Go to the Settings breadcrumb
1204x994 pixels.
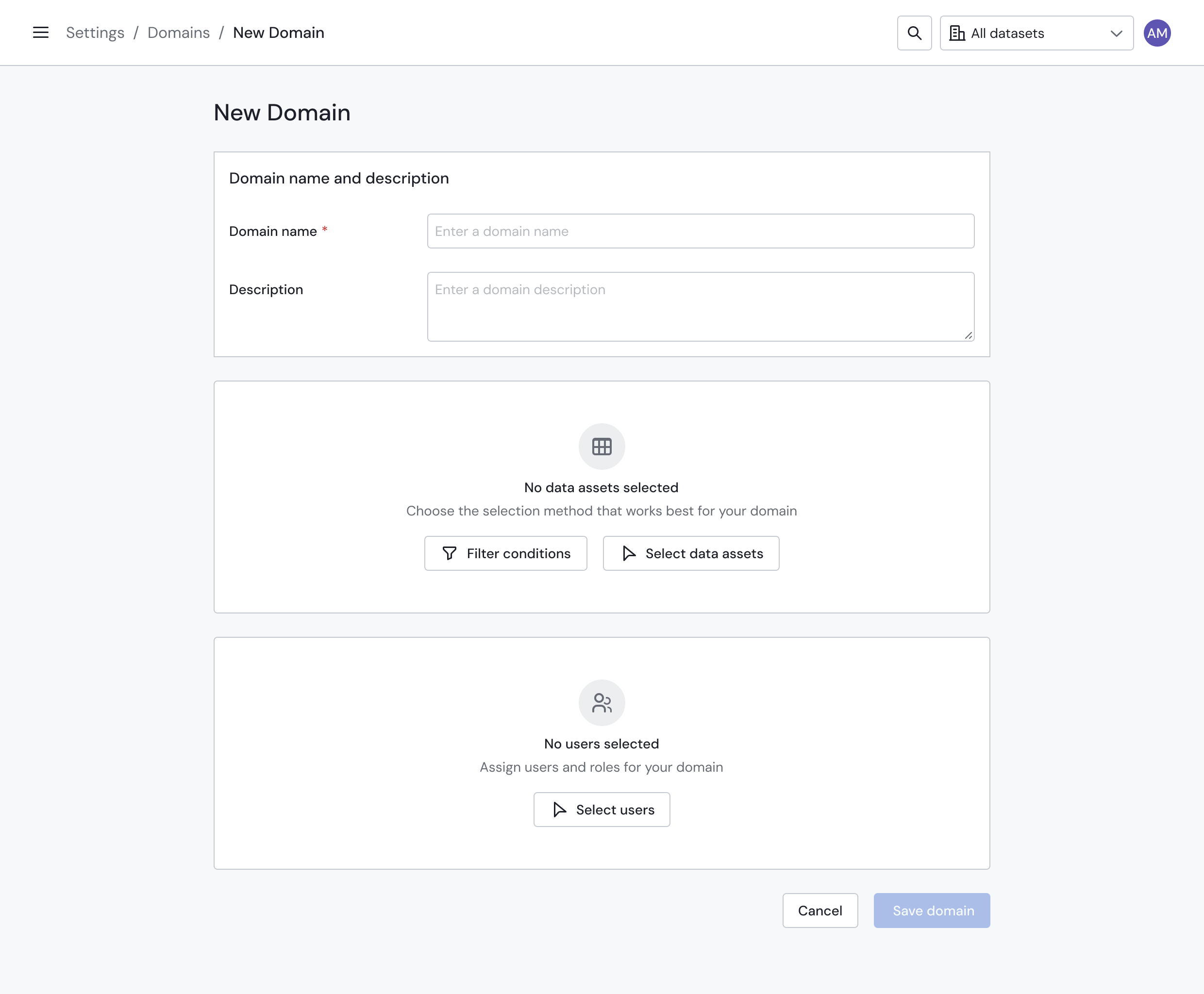tap(95, 33)
